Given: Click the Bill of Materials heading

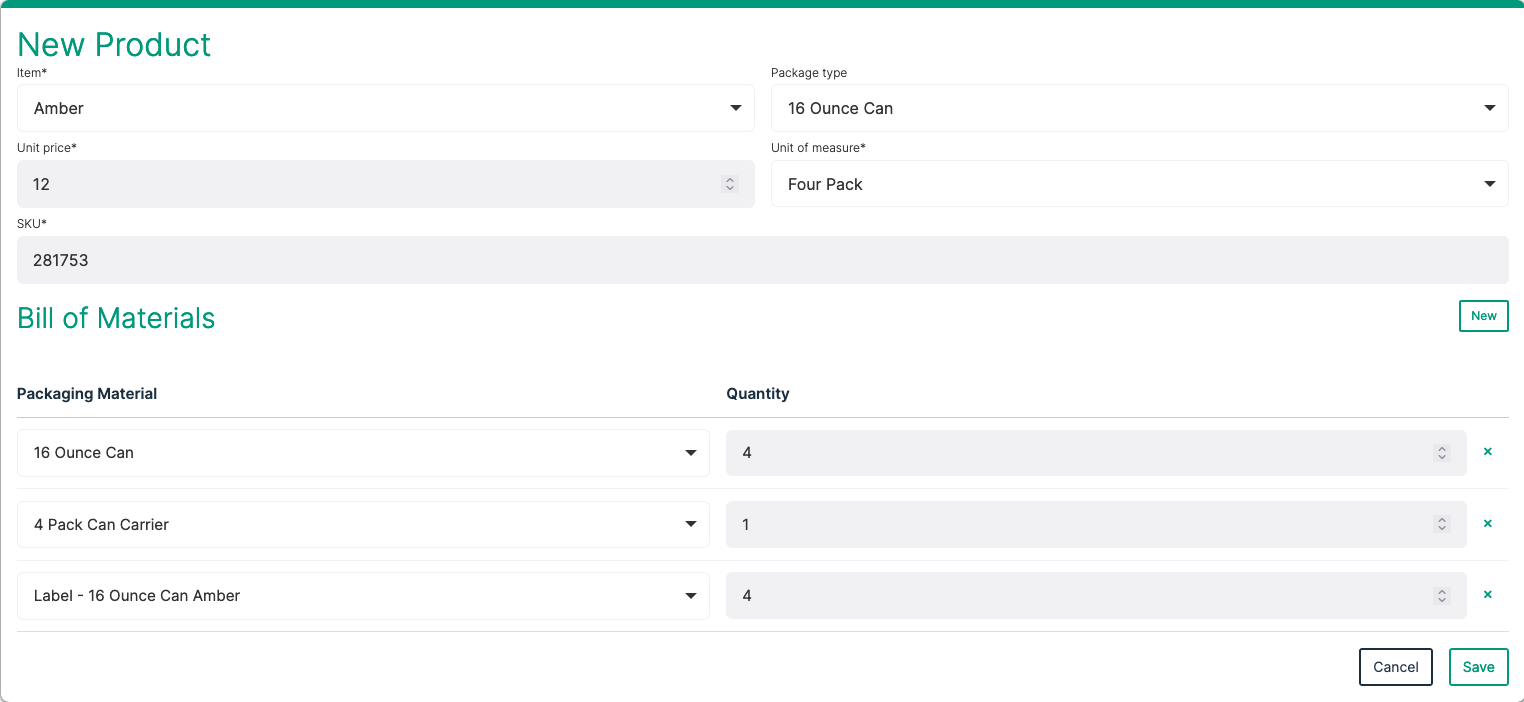Looking at the screenshot, I should pyautogui.click(x=116, y=318).
